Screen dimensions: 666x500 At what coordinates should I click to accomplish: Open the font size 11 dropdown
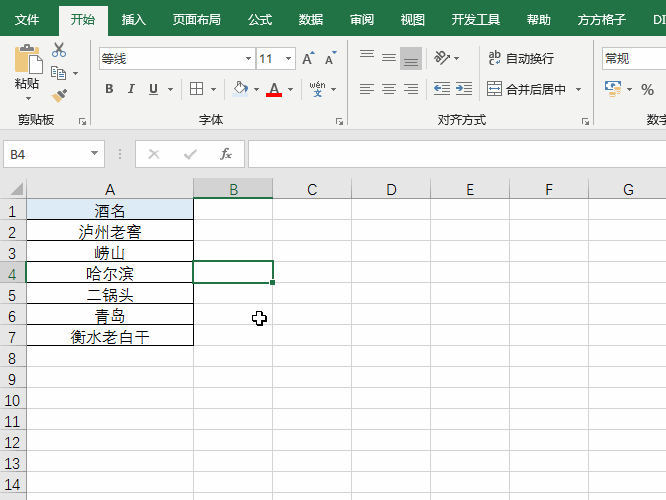[288, 58]
